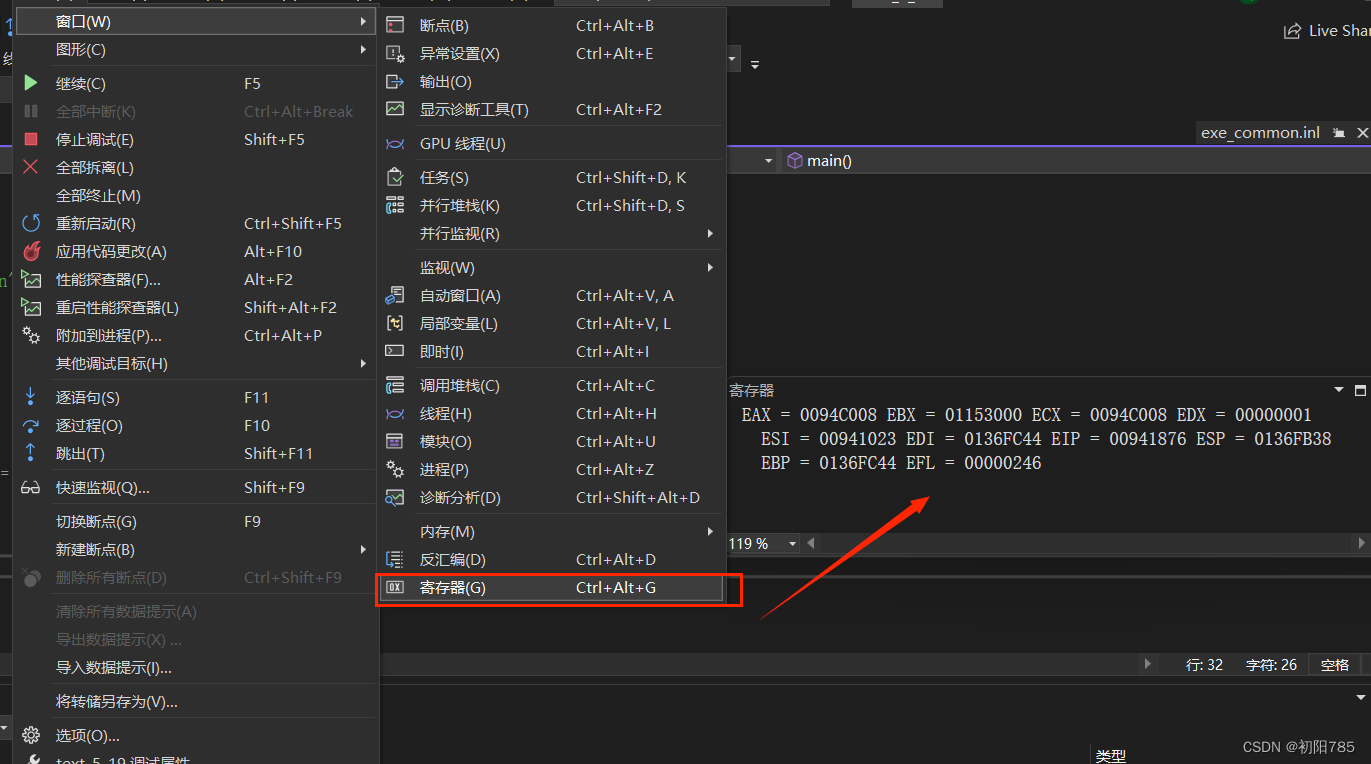This screenshot has width=1371, height=764.
Task: Click the Autos window (自动窗口) icon
Action: (395, 295)
